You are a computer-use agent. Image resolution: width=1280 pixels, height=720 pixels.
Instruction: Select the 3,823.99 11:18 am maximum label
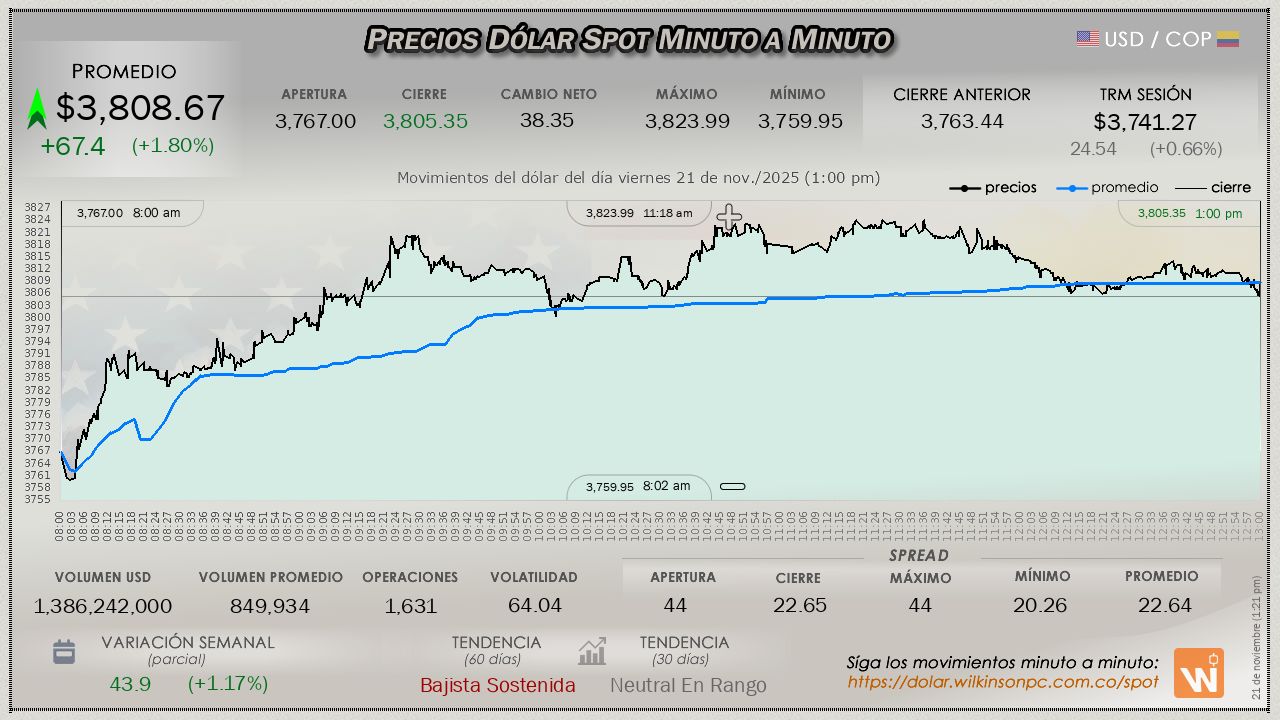[x=638, y=213]
